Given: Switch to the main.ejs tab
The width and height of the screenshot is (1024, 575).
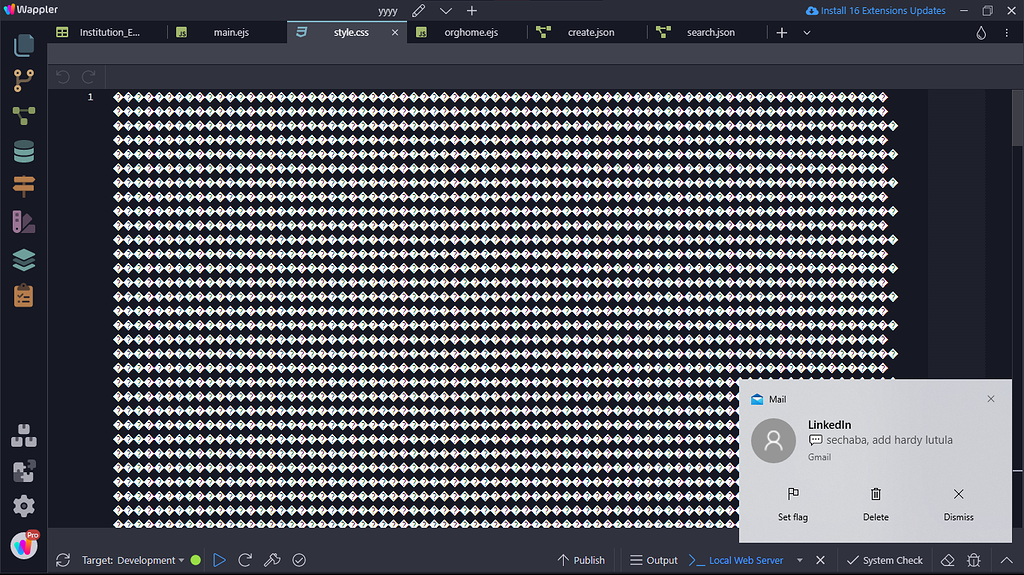Looking at the screenshot, I should coord(230,32).
